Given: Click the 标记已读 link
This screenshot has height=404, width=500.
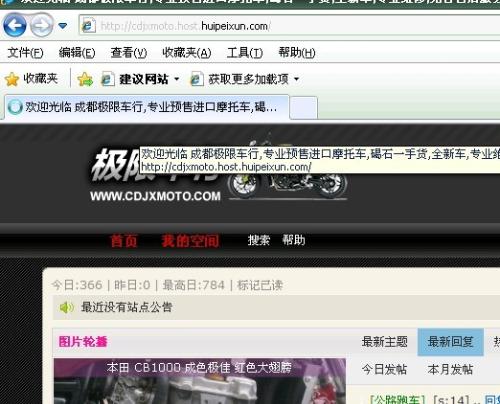Looking at the screenshot, I should coord(260,285).
